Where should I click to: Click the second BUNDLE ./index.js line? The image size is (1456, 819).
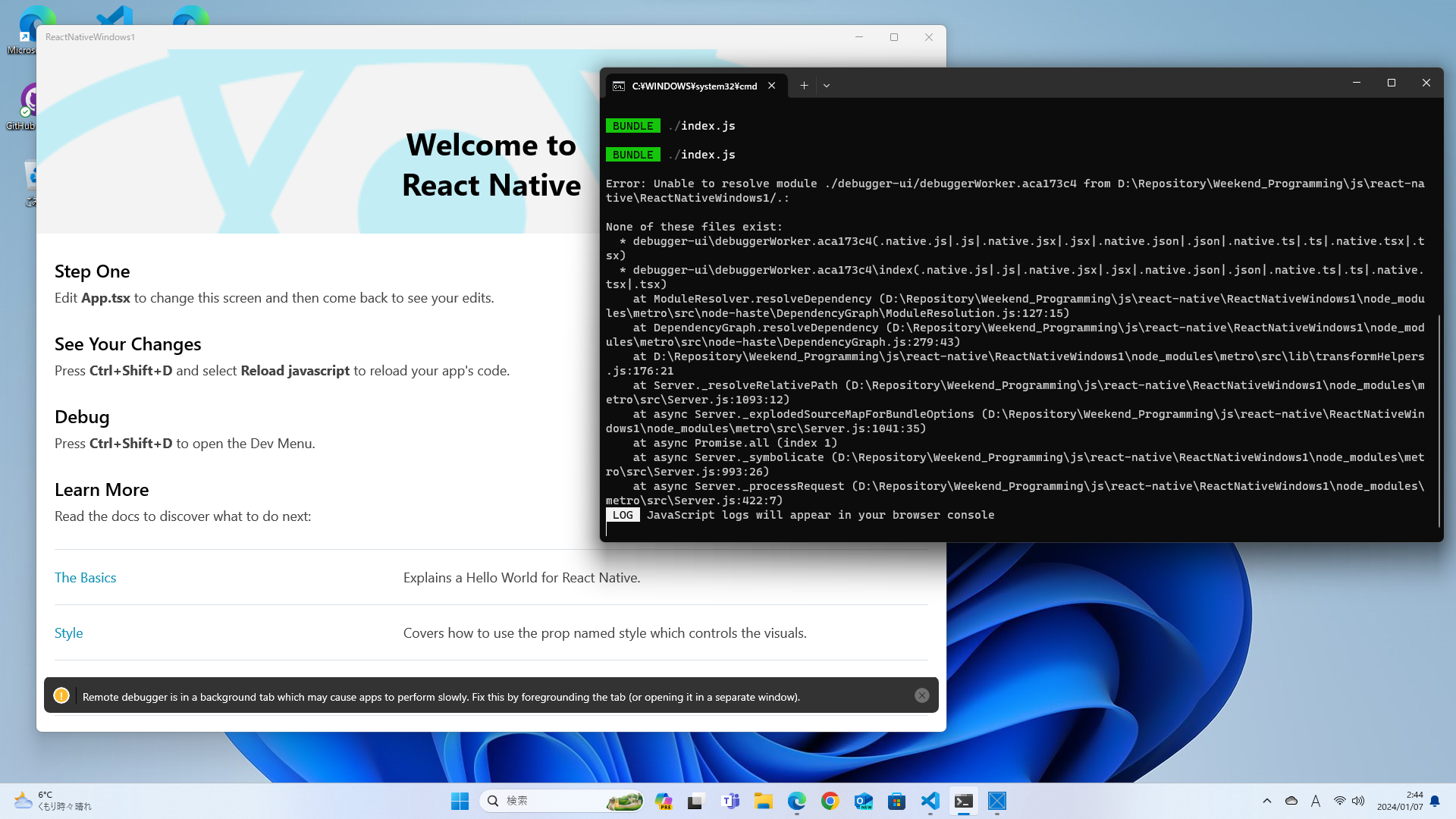[x=670, y=155]
